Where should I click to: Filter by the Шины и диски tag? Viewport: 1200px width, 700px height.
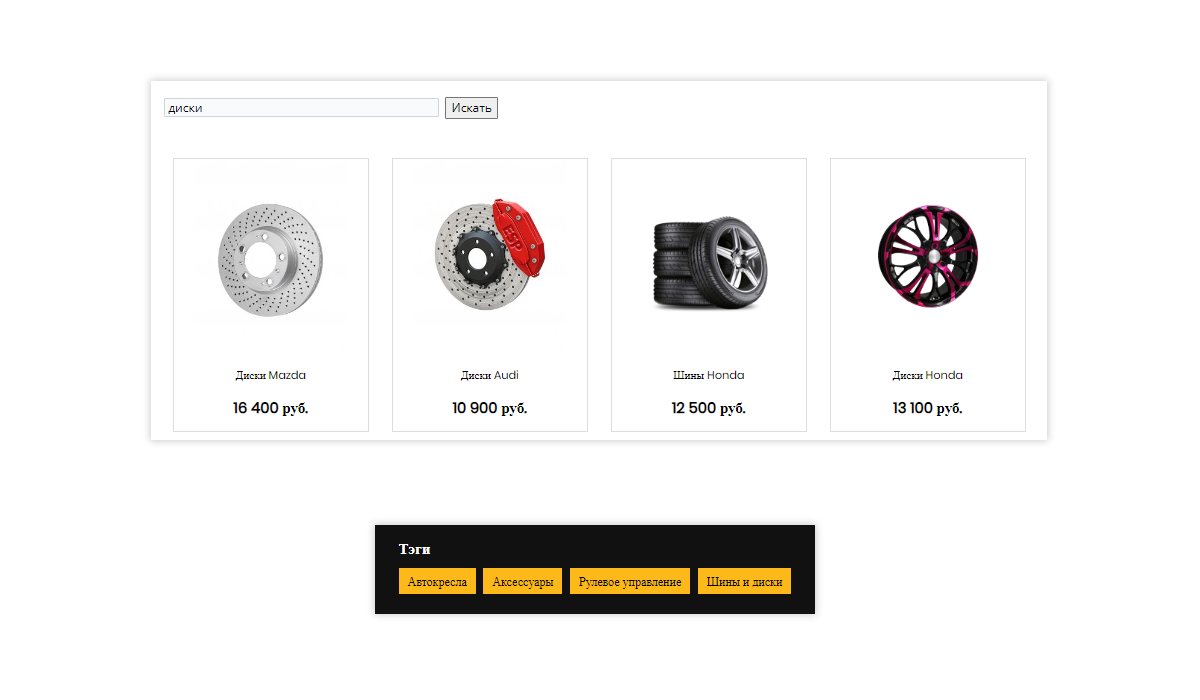[x=744, y=581]
